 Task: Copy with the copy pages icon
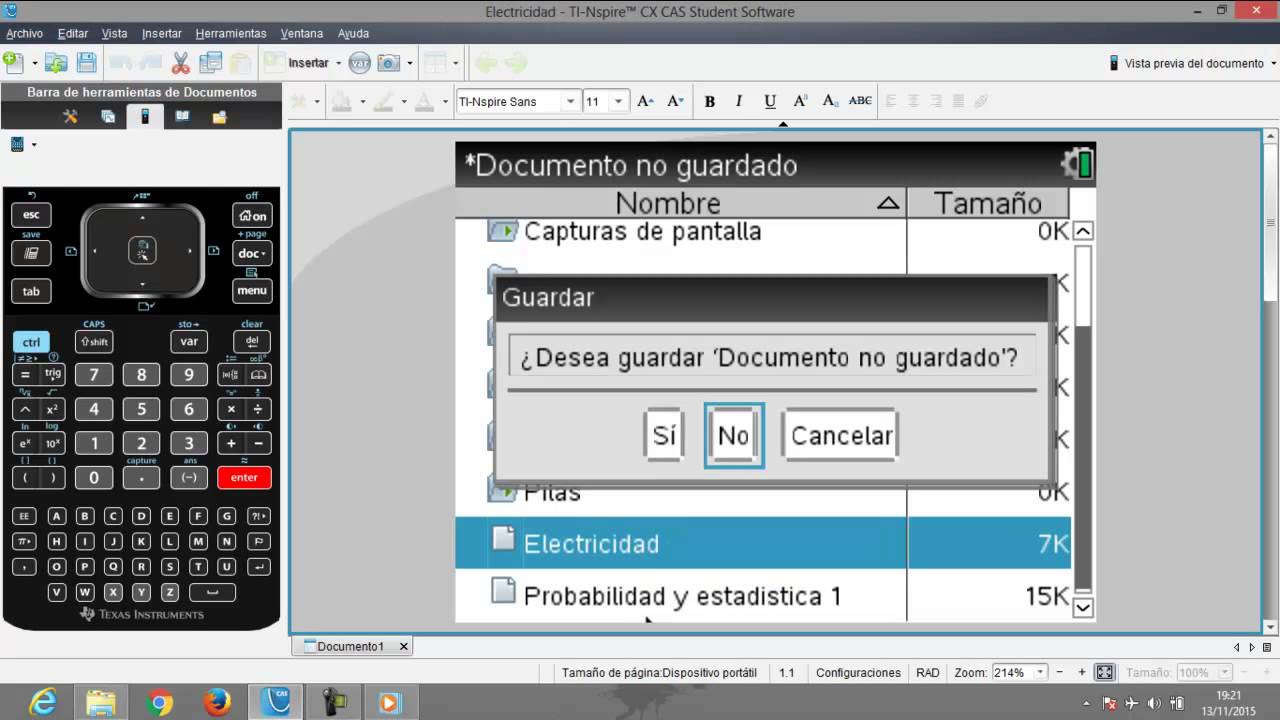point(210,63)
